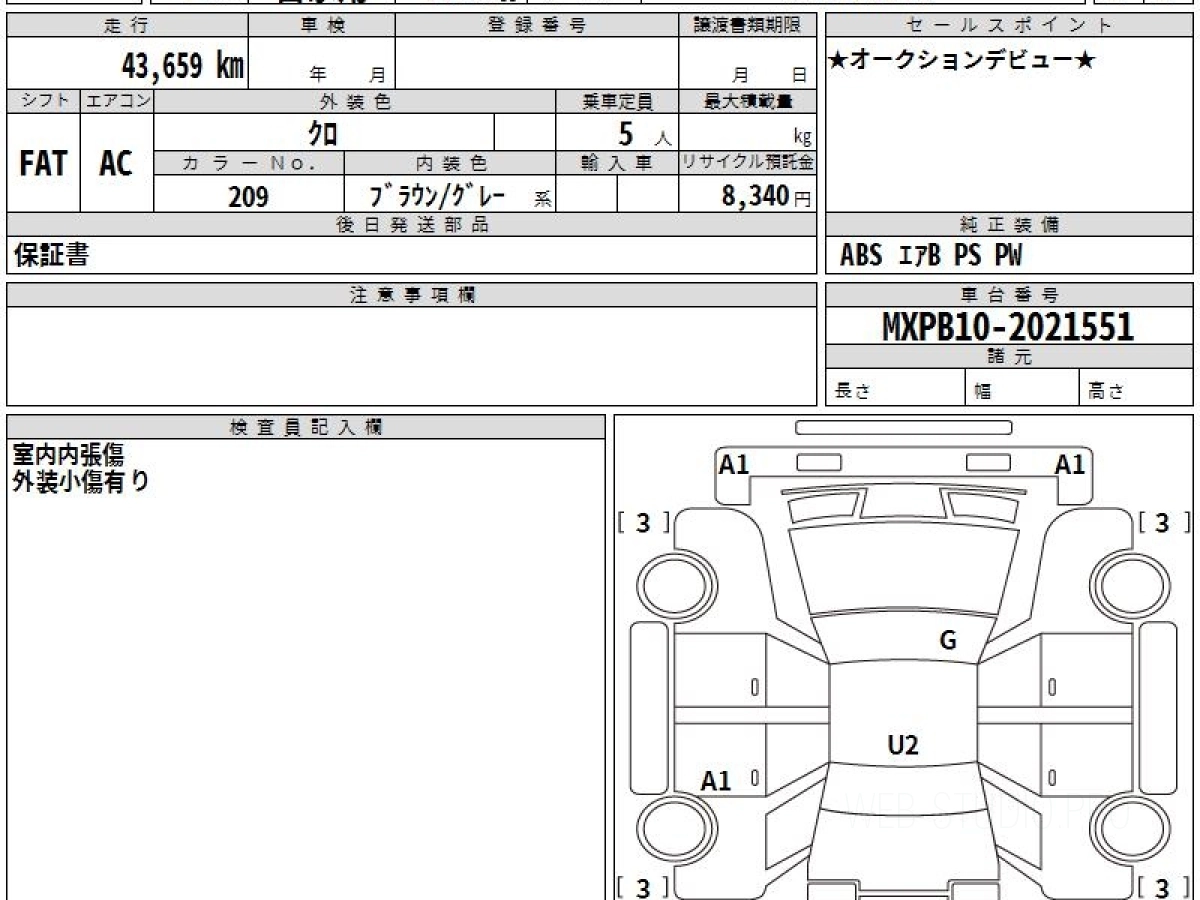Click the 43,659 km mileage value
This screenshot has width=1200, height=900.
pos(183,66)
